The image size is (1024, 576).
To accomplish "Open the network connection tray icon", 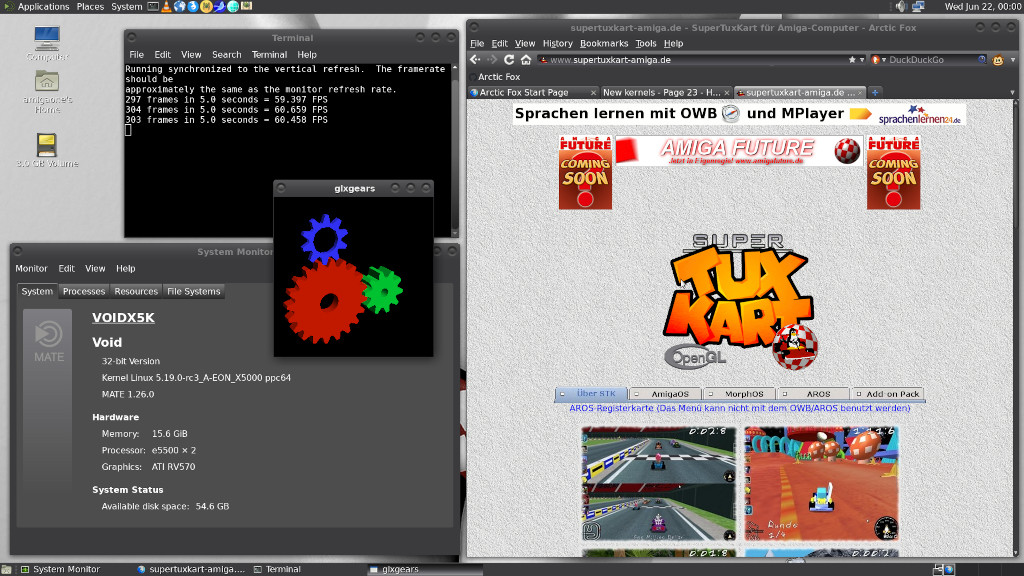I will (x=918, y=7).
